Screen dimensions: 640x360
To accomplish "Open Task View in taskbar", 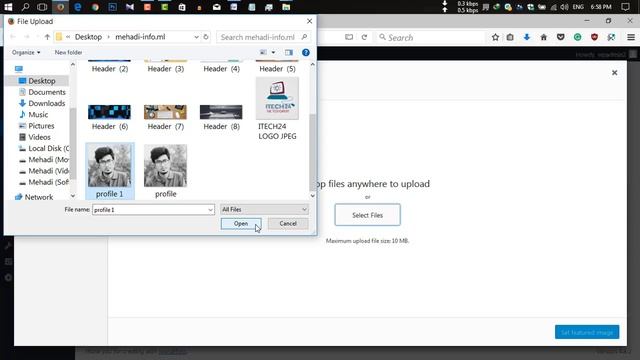I will pos(42,7).
